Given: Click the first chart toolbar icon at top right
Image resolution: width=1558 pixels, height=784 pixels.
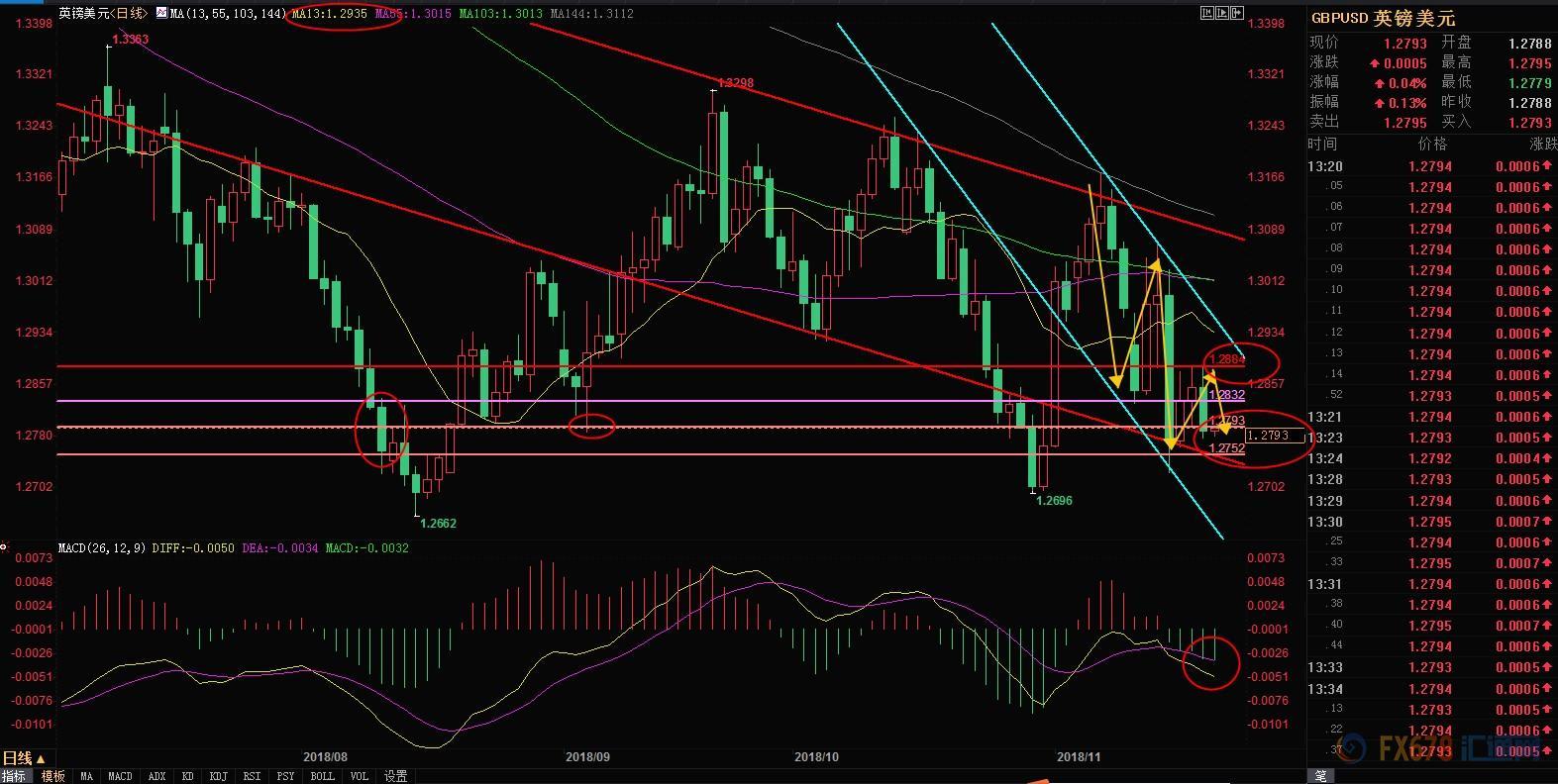Looking at the screenshot, I should click(x=1206, y=13).
